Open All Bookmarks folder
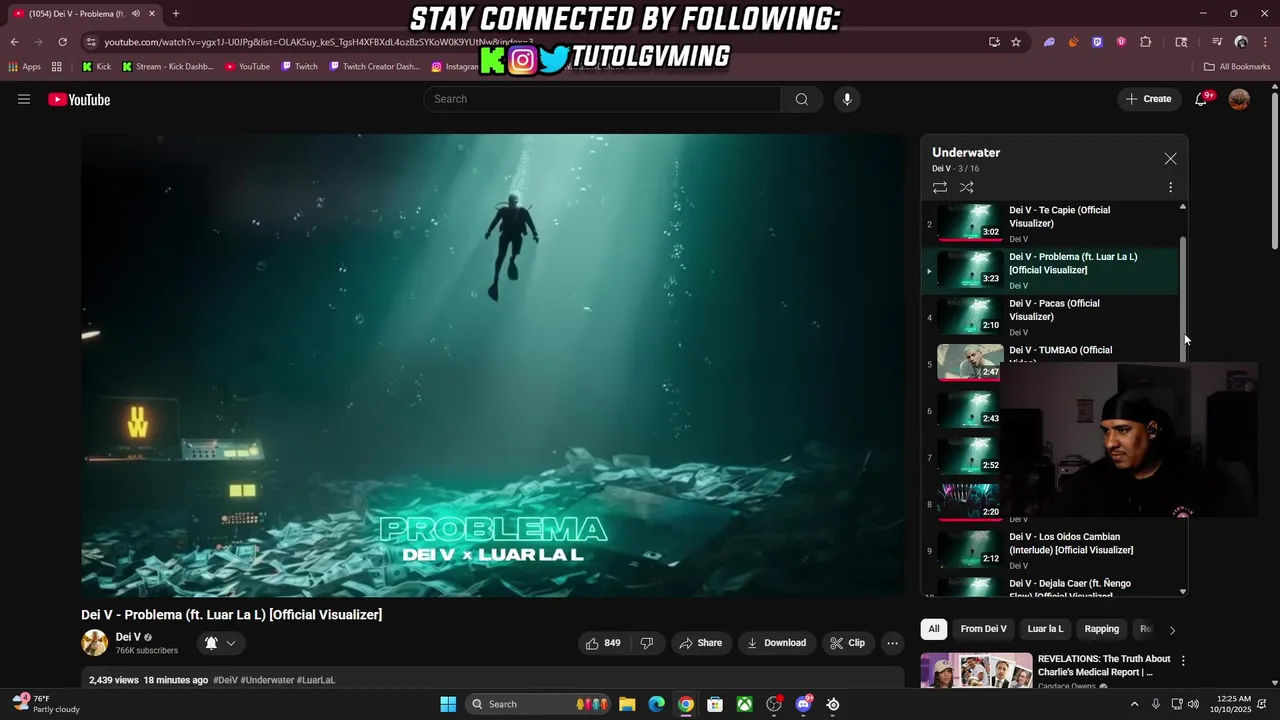 click(1237, 67)
